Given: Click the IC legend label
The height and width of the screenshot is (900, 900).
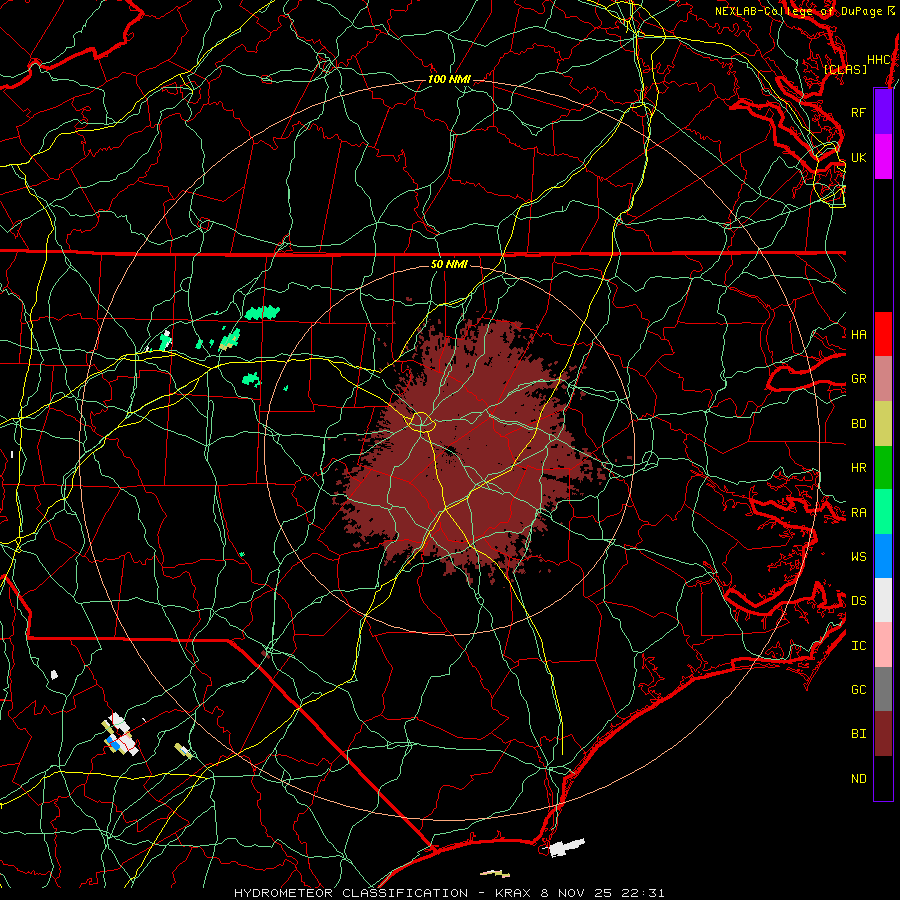Looking at the screenshot, I should [x=858, y=646].
